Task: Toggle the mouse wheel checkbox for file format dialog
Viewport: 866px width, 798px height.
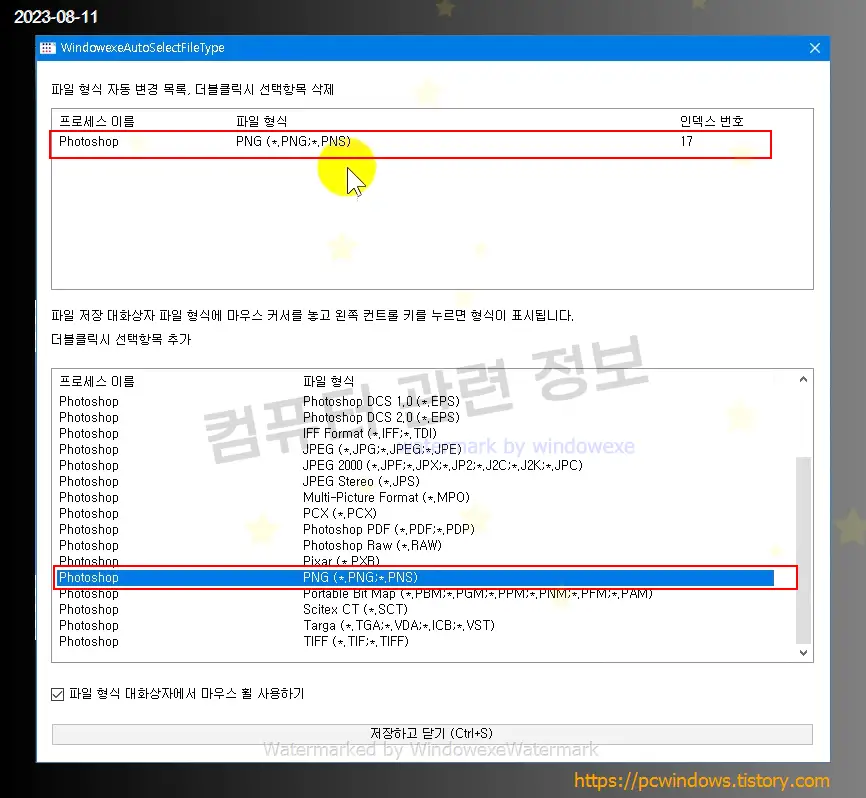Action: pos(57,694)
